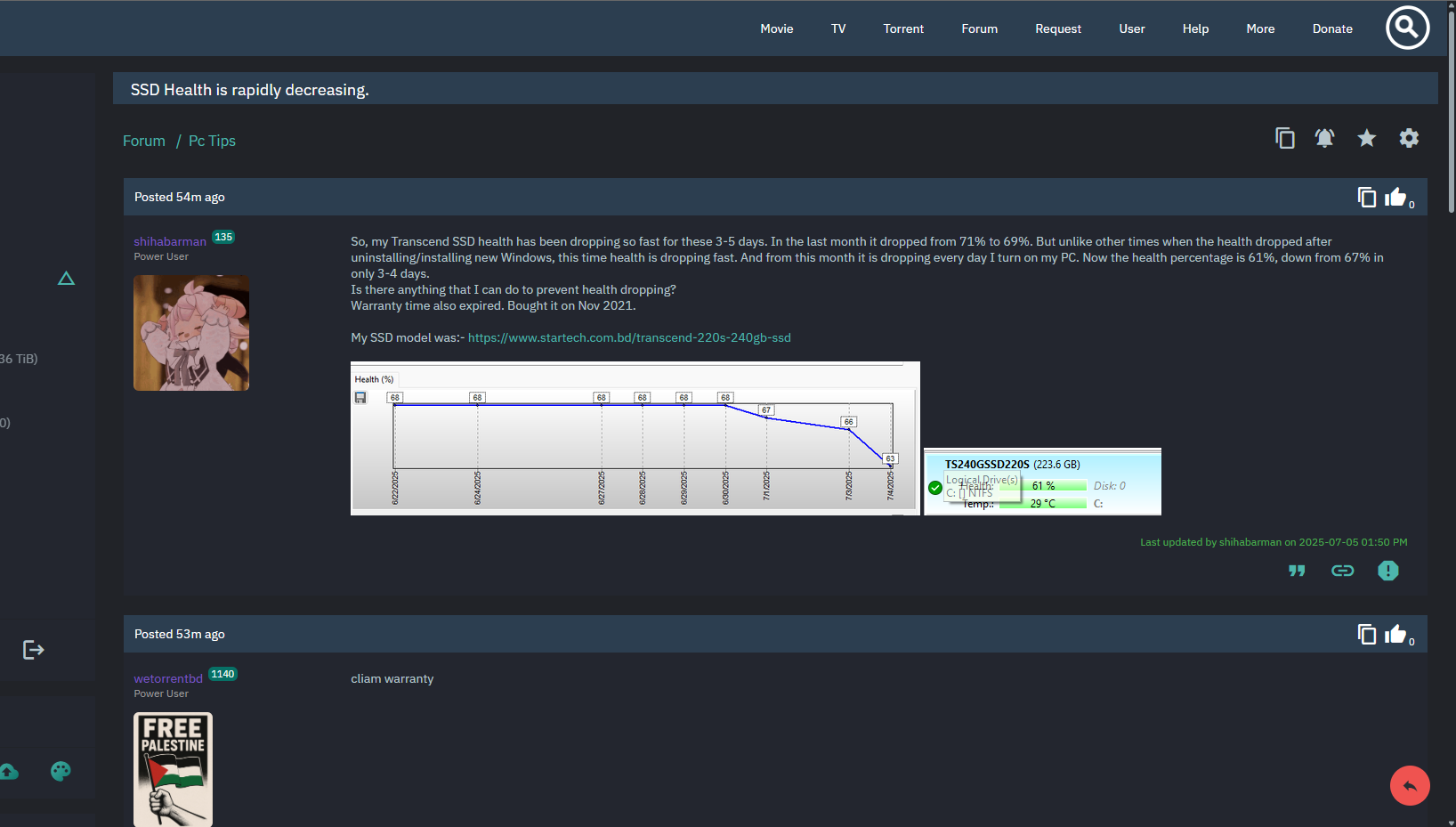Open the Movie menu

pyautogui.click(x=777, y=28)
